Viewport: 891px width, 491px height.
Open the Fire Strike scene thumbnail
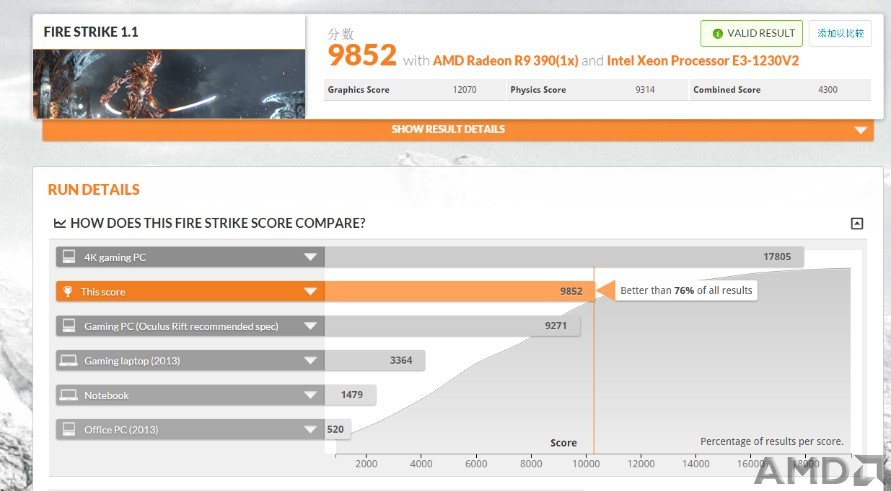[169, 84]
